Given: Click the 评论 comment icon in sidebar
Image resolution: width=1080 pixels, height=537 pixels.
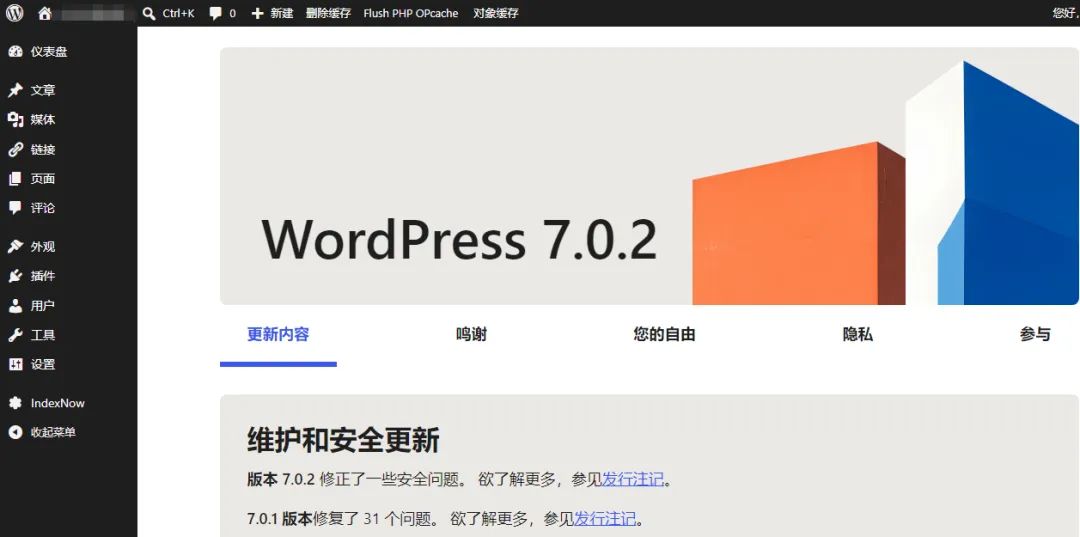Looking at the screenshot, I should (x=15, y=208).
